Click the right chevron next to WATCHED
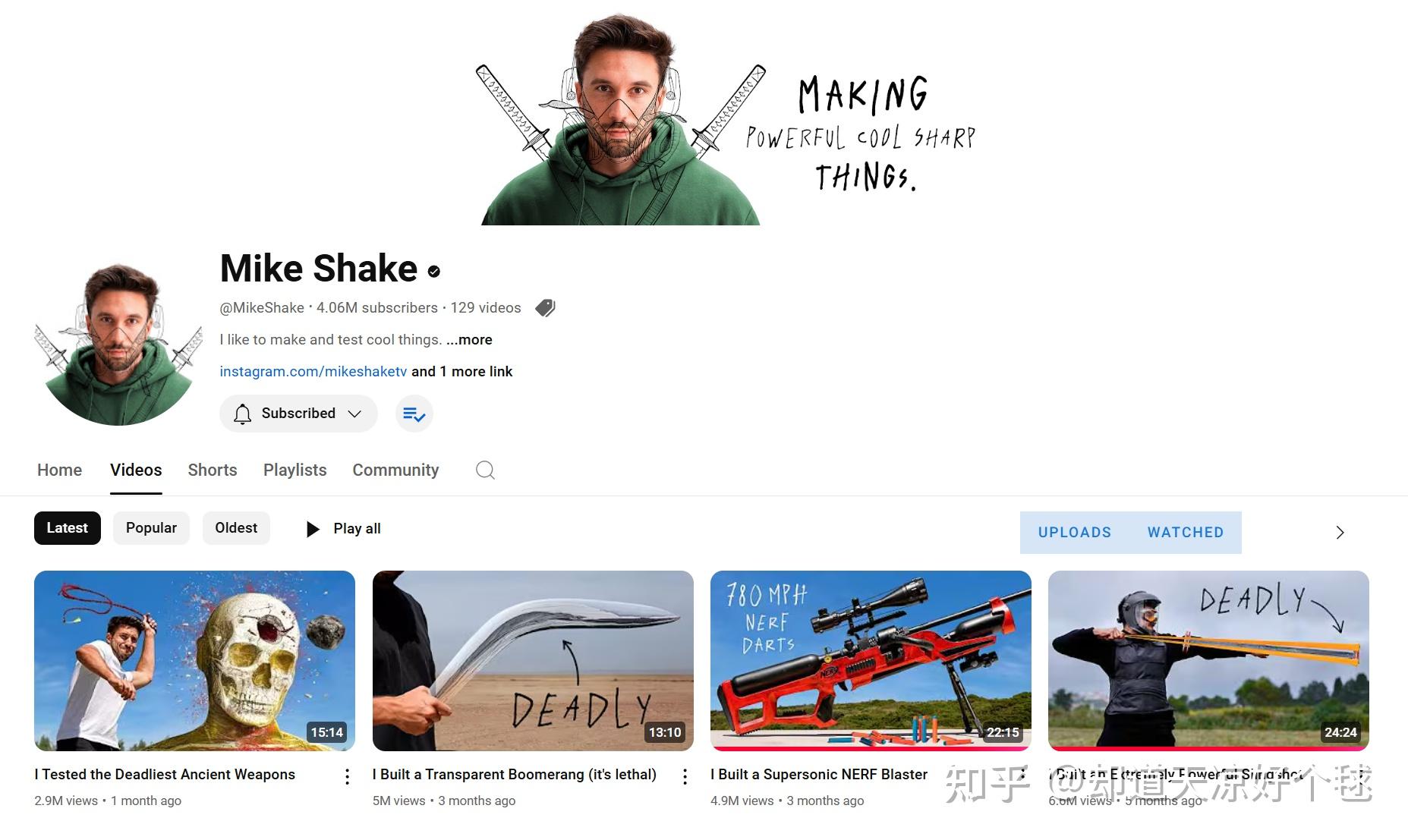Viewport: 1408px width, 840px height. 1340,533
